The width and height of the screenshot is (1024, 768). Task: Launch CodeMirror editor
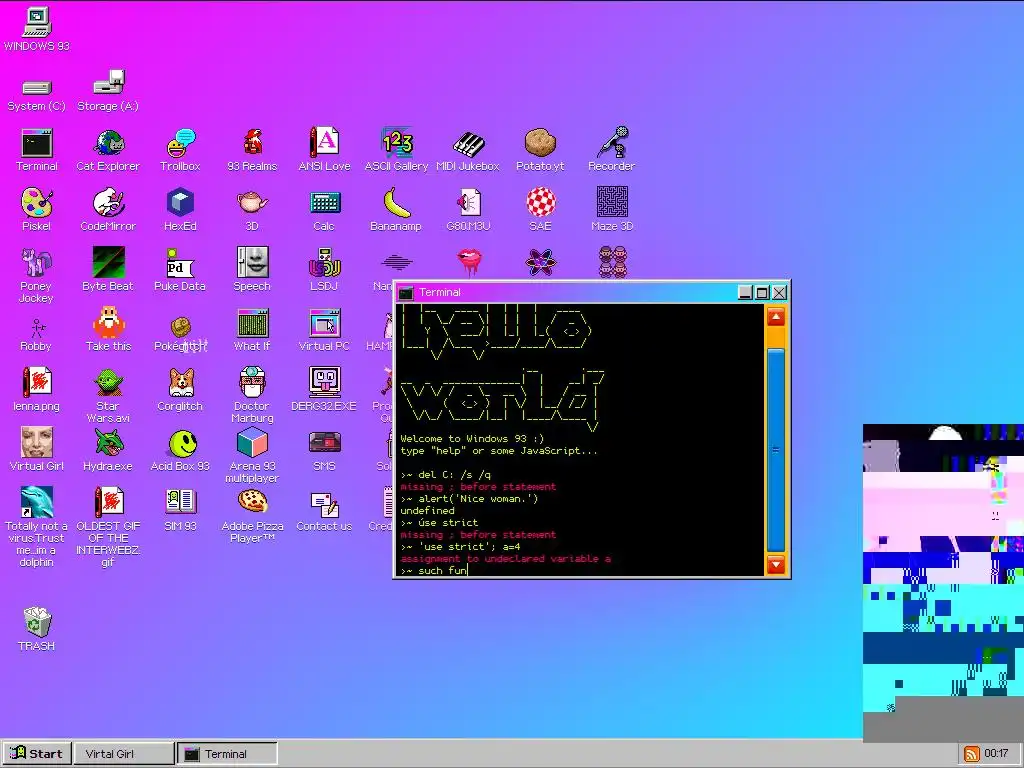(x=108, y=210)
